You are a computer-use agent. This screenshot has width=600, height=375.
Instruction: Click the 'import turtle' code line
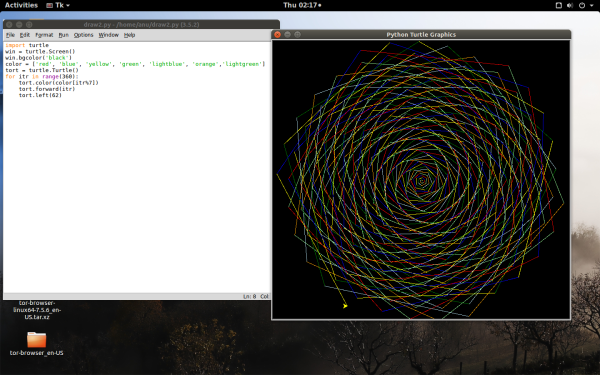pyautogui.click(x=27, y=45)
